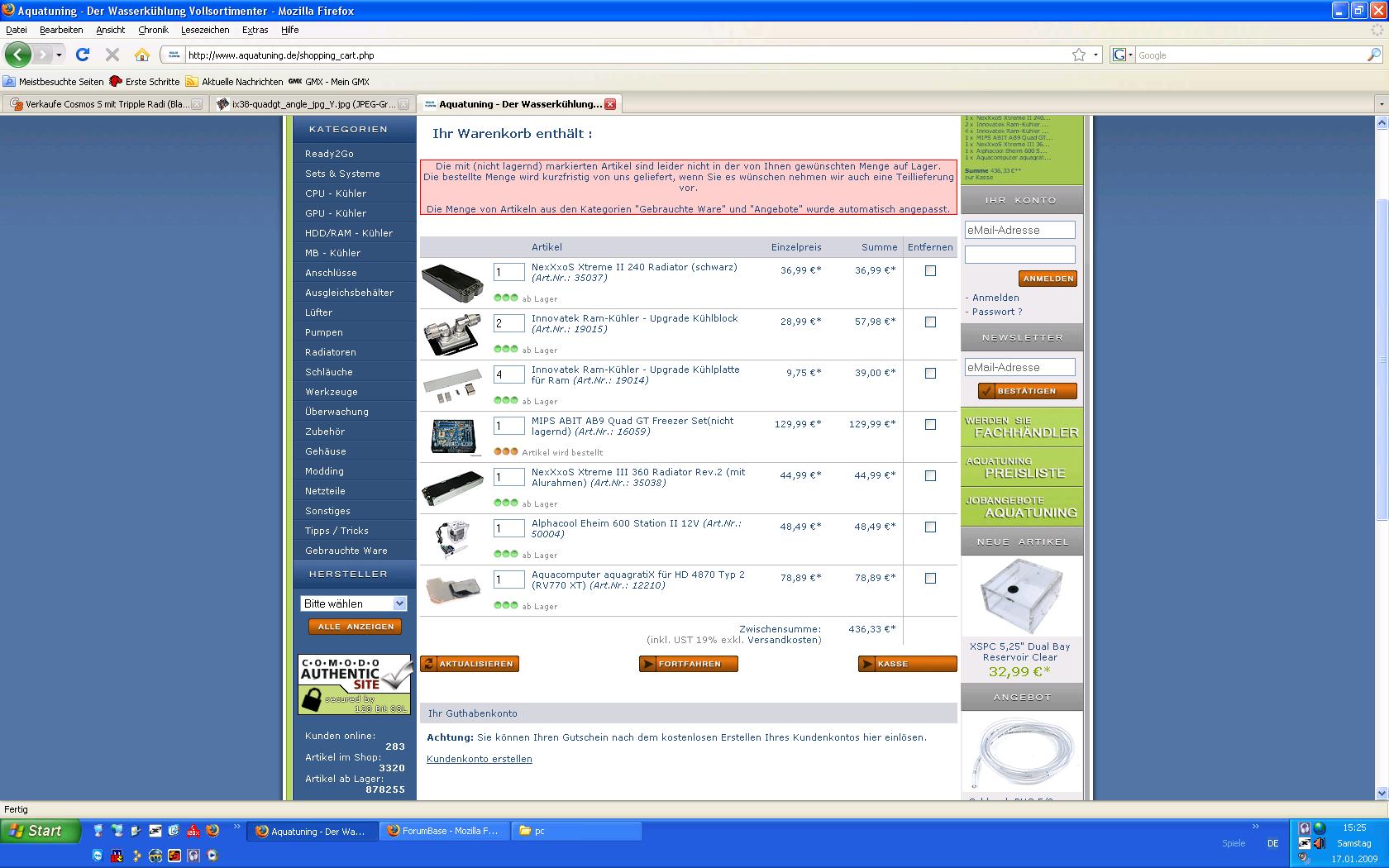Click the search magnifier icon in Google box
The image size is (1389, 868).
pos(1374,55)
